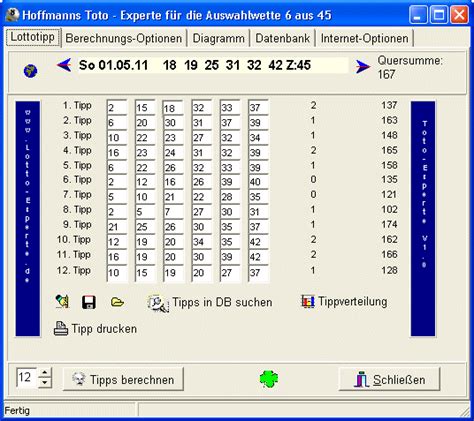The image size is (474, 421).
Task: Go to previous draw with left arrow
Action: point(64,65)
